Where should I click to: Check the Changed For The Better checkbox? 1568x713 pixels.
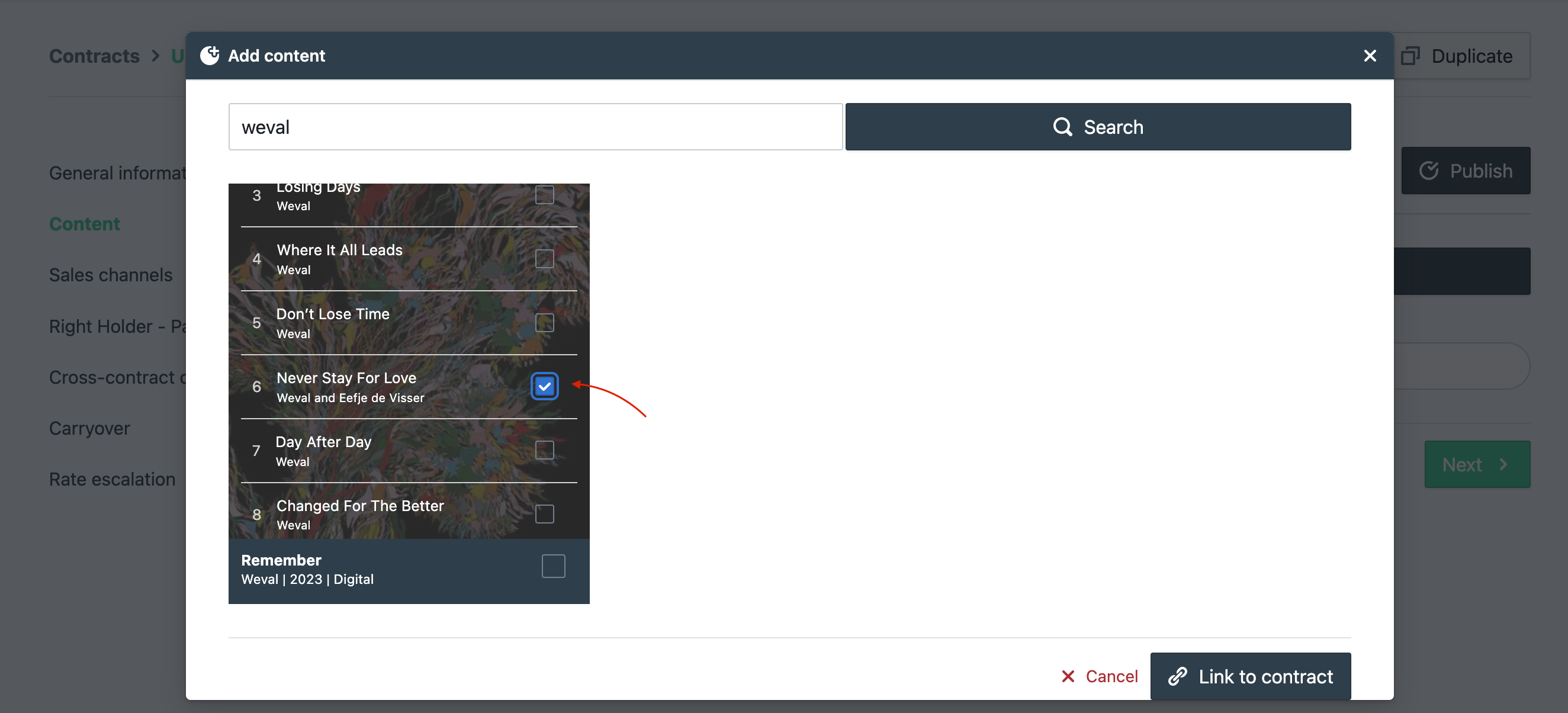(544, 515)
